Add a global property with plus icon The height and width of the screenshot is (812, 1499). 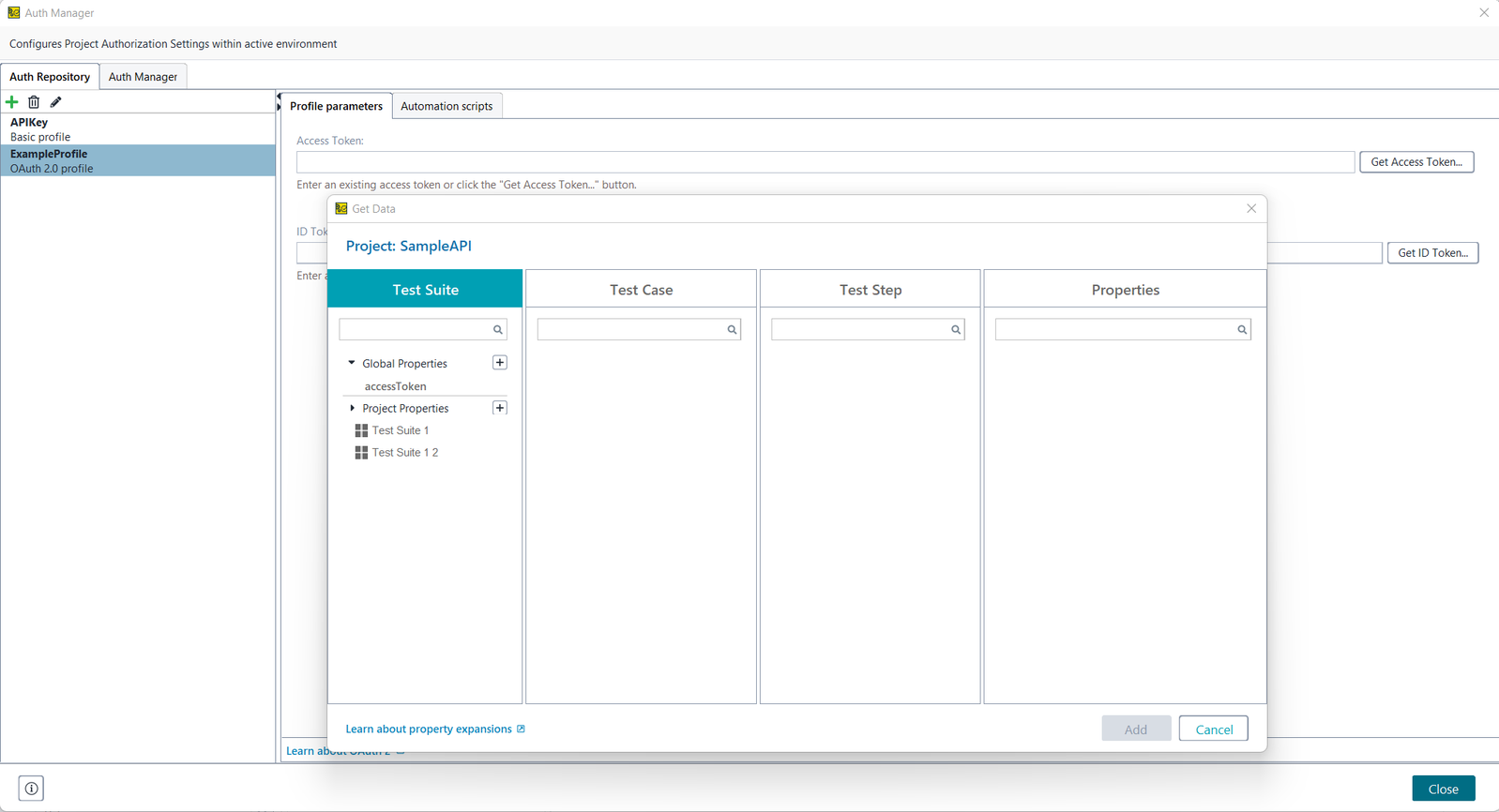click(x=500, y=363)
